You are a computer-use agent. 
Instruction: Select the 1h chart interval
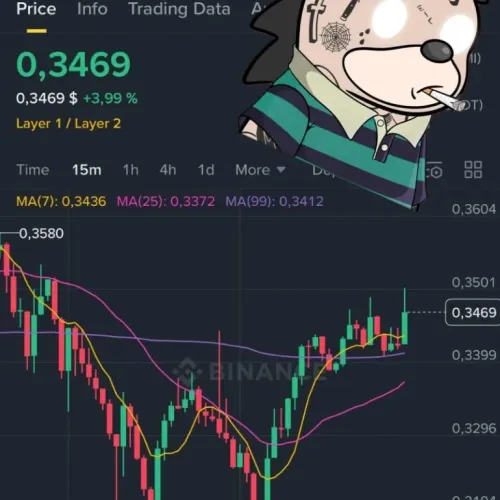131,170
